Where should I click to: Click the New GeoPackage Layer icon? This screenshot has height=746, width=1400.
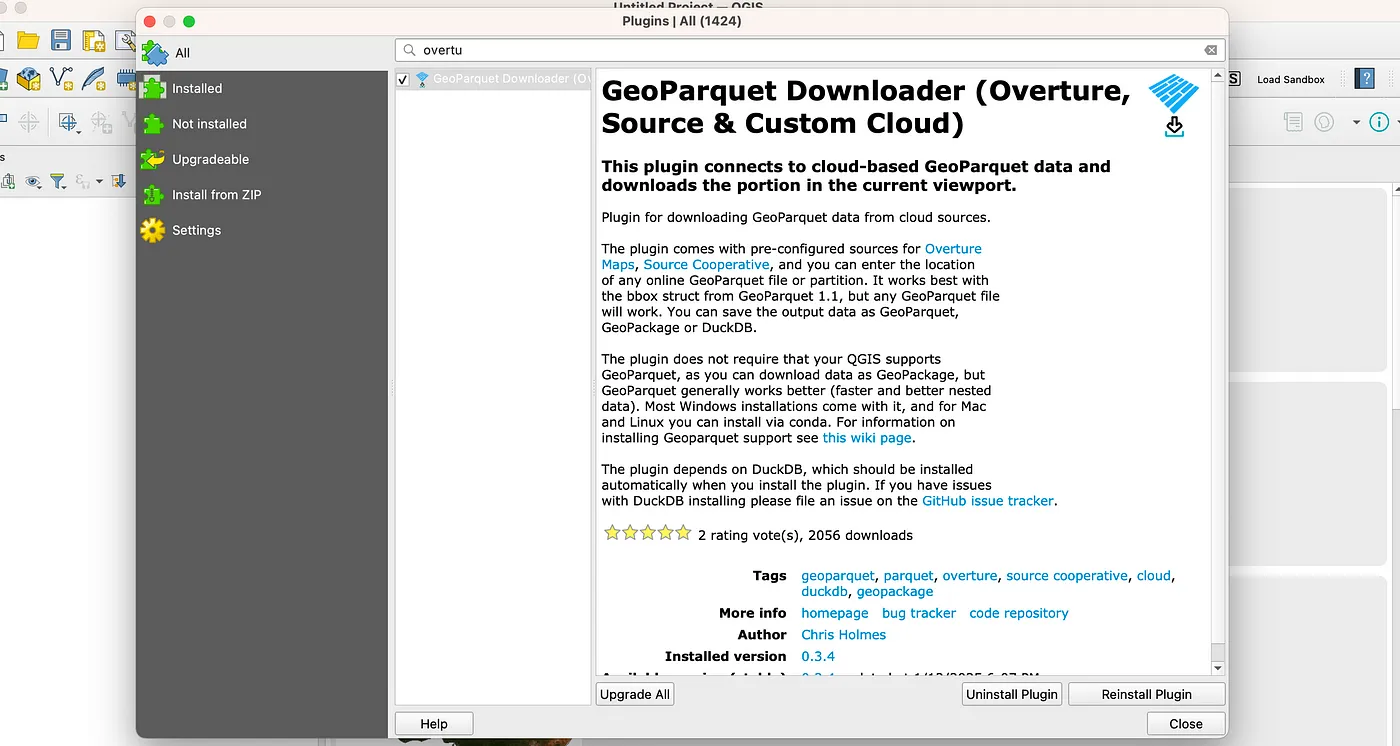27,78
